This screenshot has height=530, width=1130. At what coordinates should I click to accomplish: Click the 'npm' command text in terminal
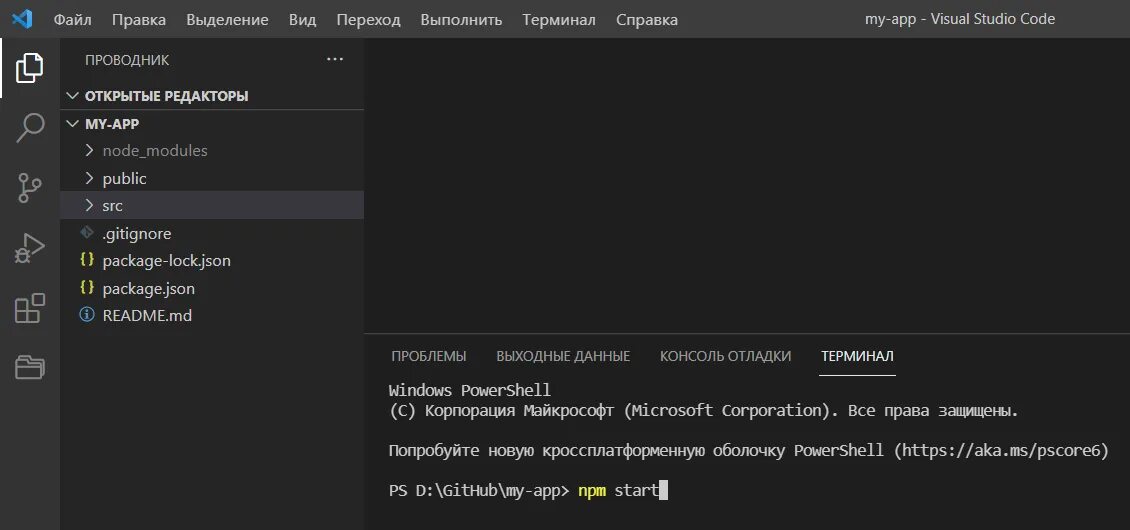[592, 491]
